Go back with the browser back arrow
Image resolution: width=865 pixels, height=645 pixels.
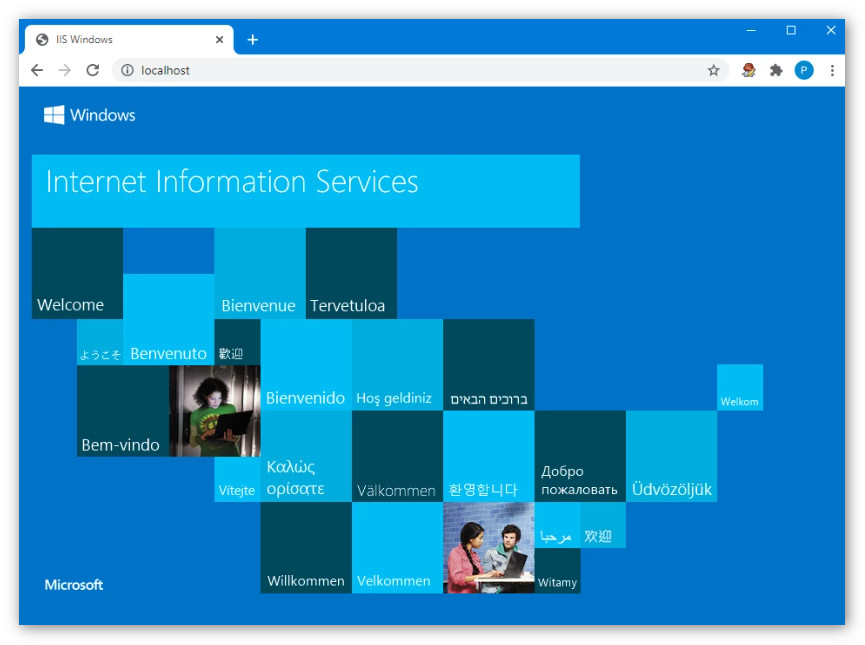tap(37, 70)
